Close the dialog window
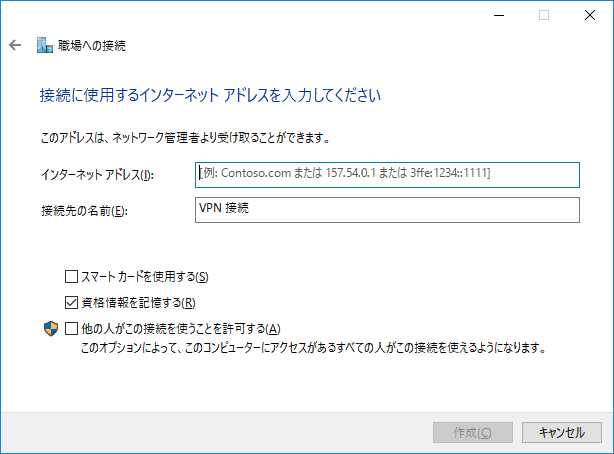 [590, 15]
